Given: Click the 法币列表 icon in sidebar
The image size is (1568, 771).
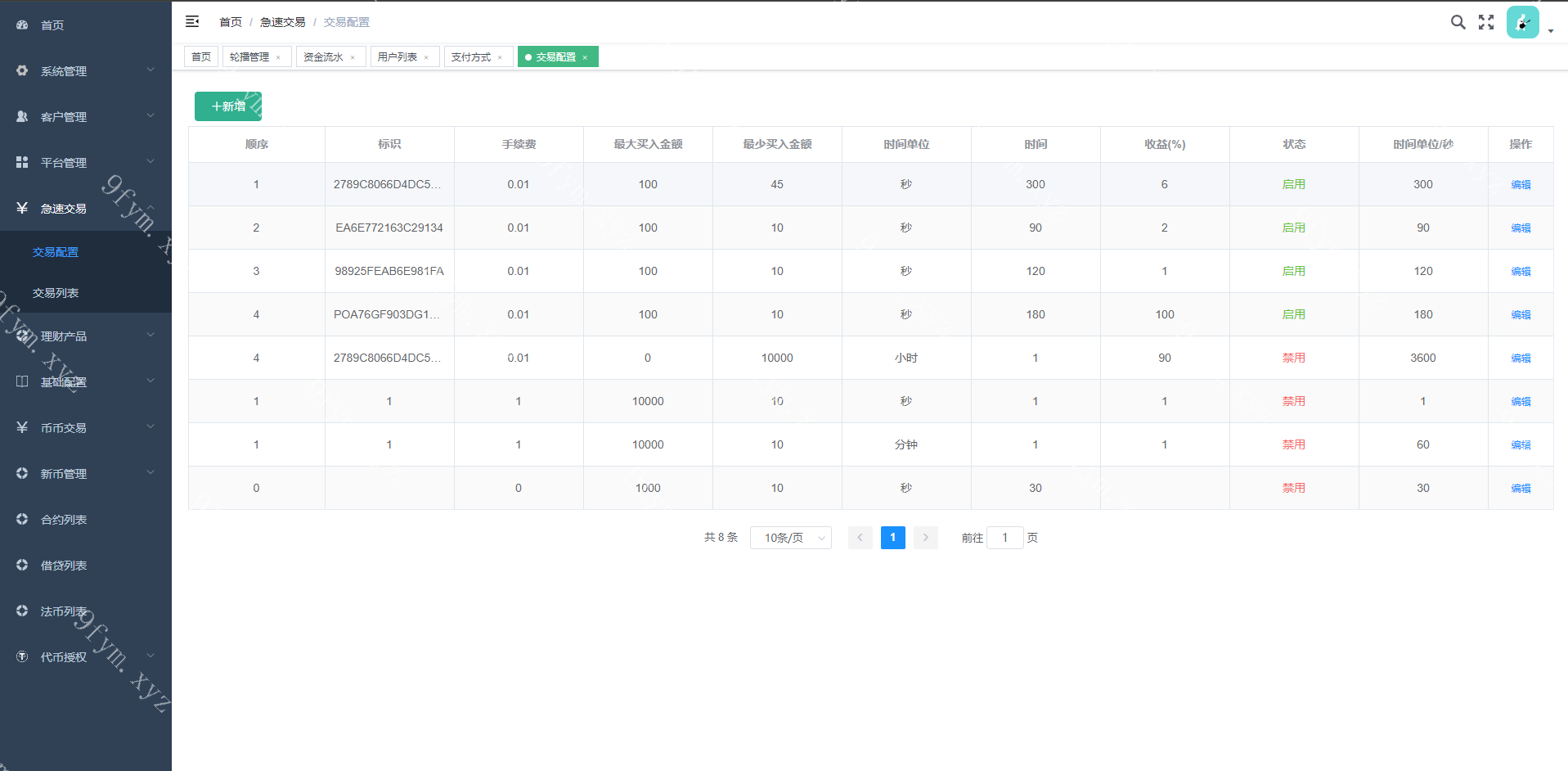Looking at the screenshot, I should pyautogui.click(x=22, y=611).
